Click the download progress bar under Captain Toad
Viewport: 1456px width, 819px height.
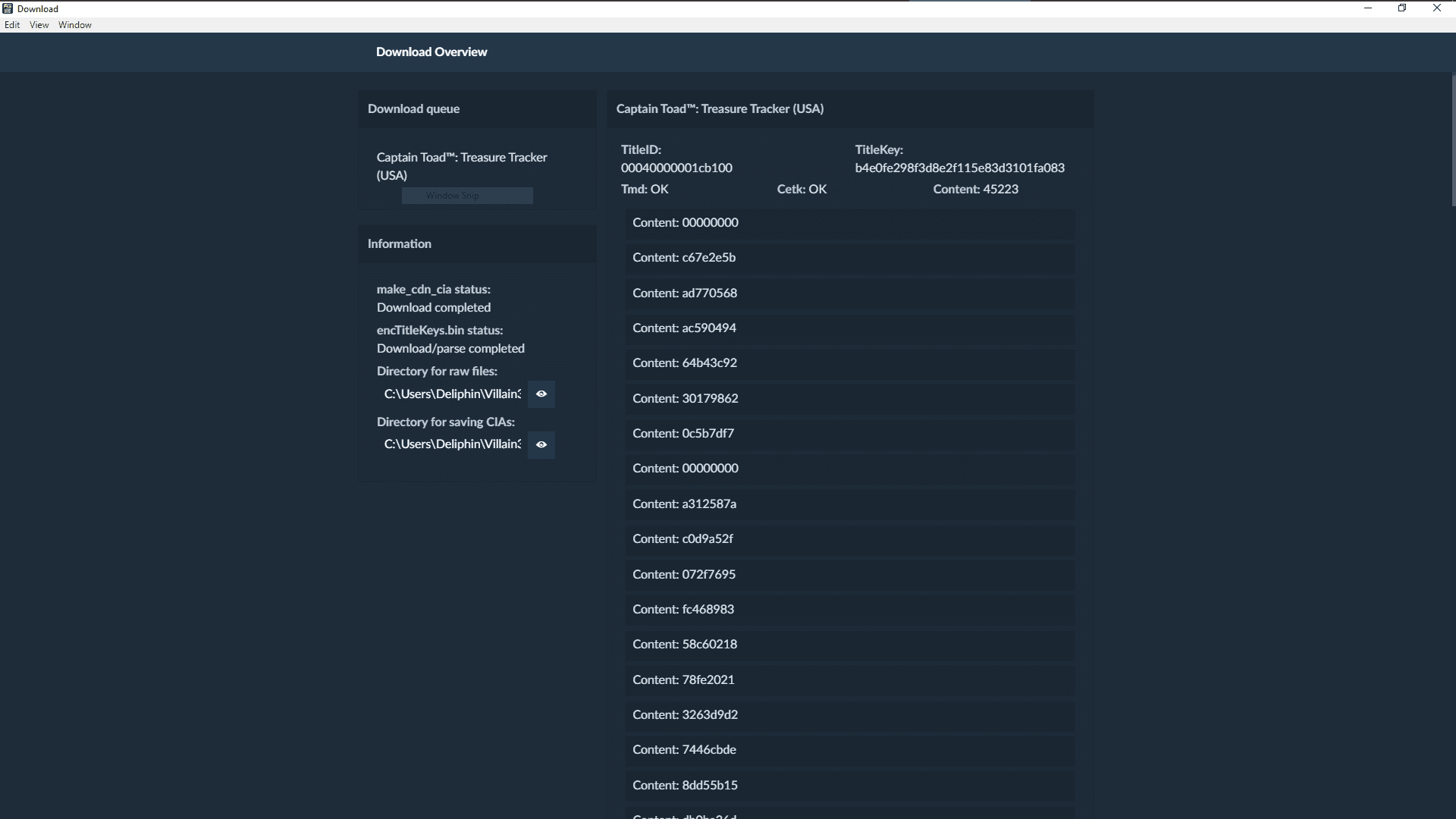tap(467, 196)
